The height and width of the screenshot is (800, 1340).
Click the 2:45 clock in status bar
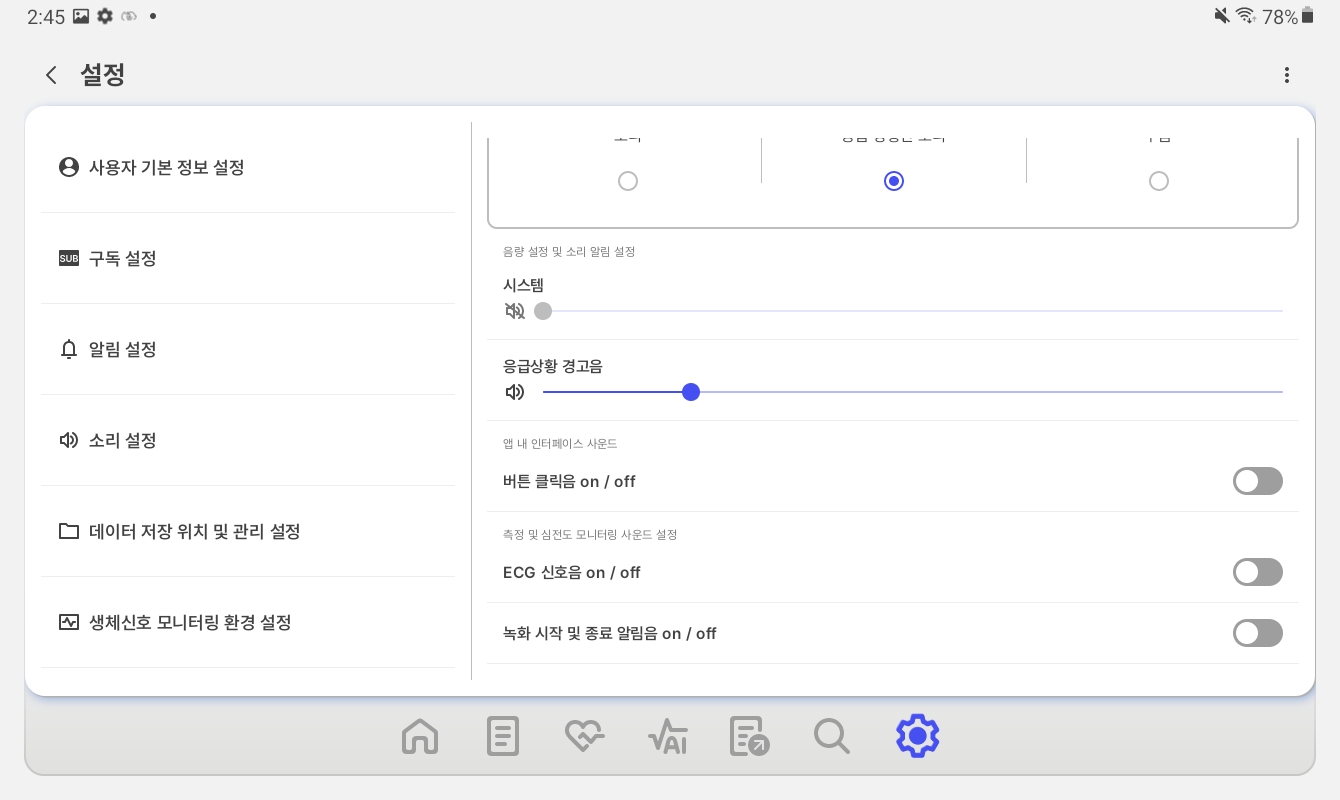click(46, 17)
